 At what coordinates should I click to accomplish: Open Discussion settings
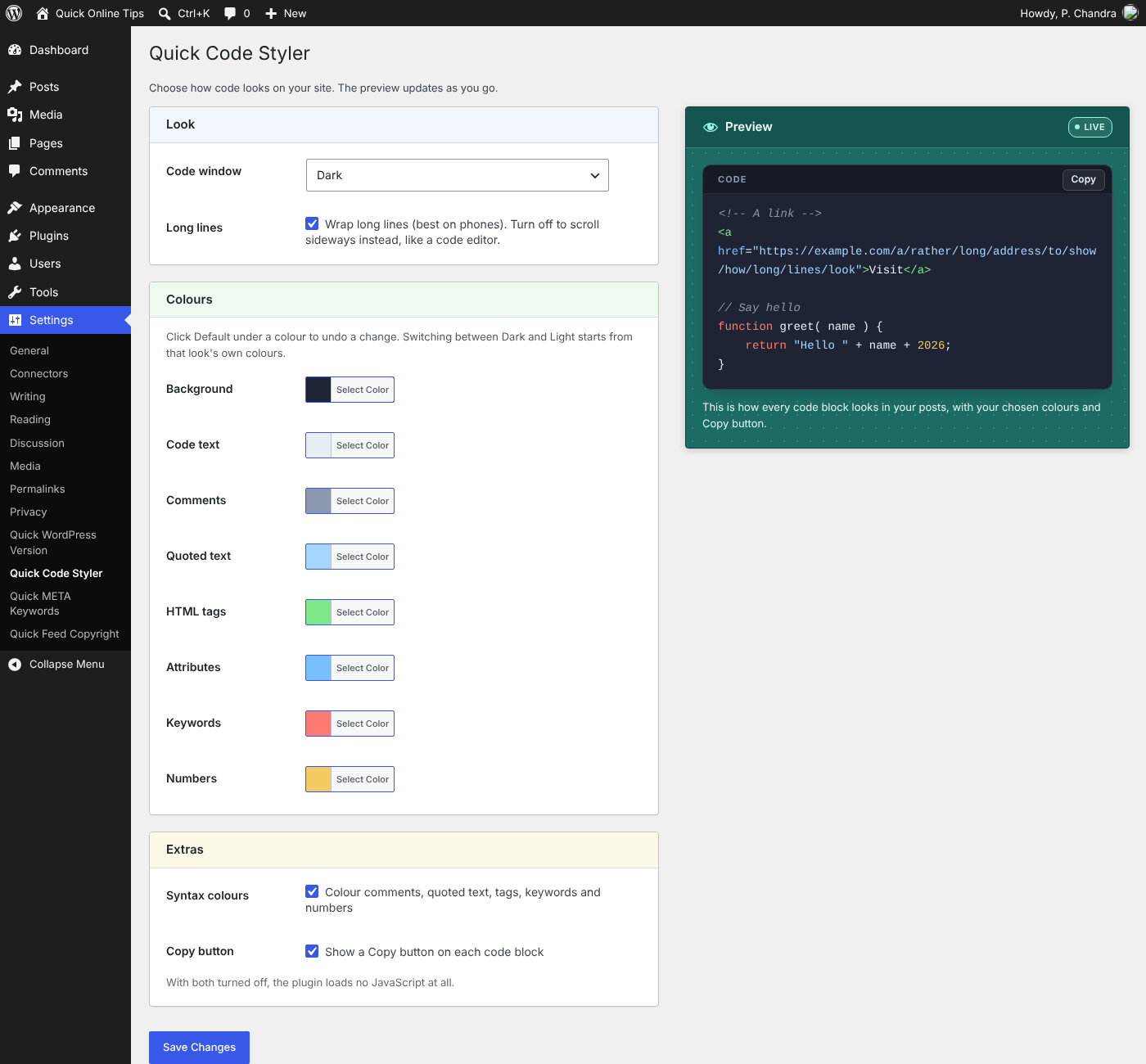(37, 443)
